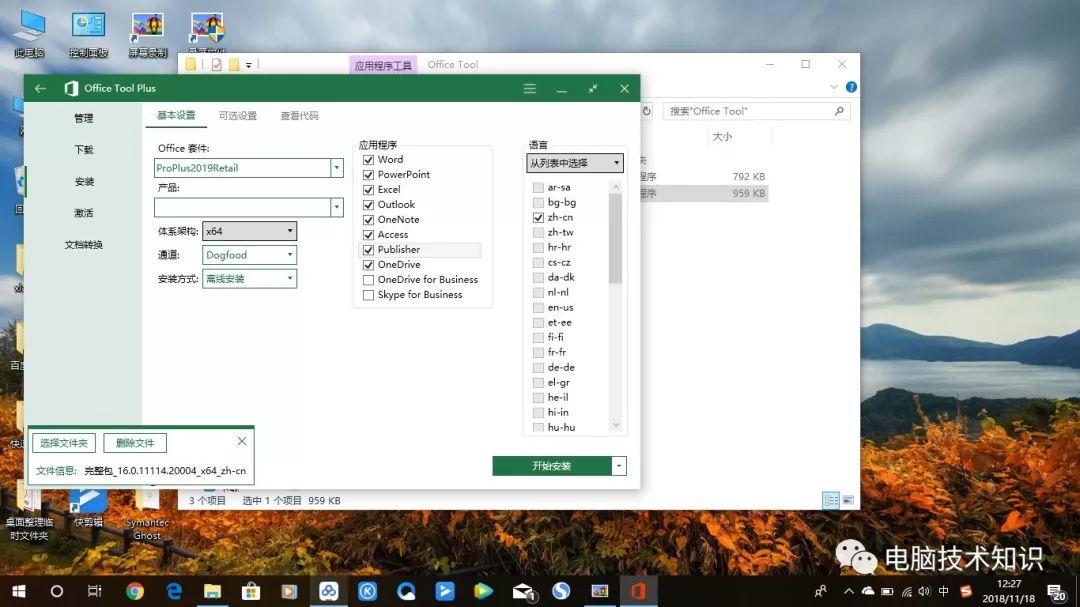This screenshot has height=607, width=1080.
Task: Check Skype for Business
Action: [x=368, y=295]
